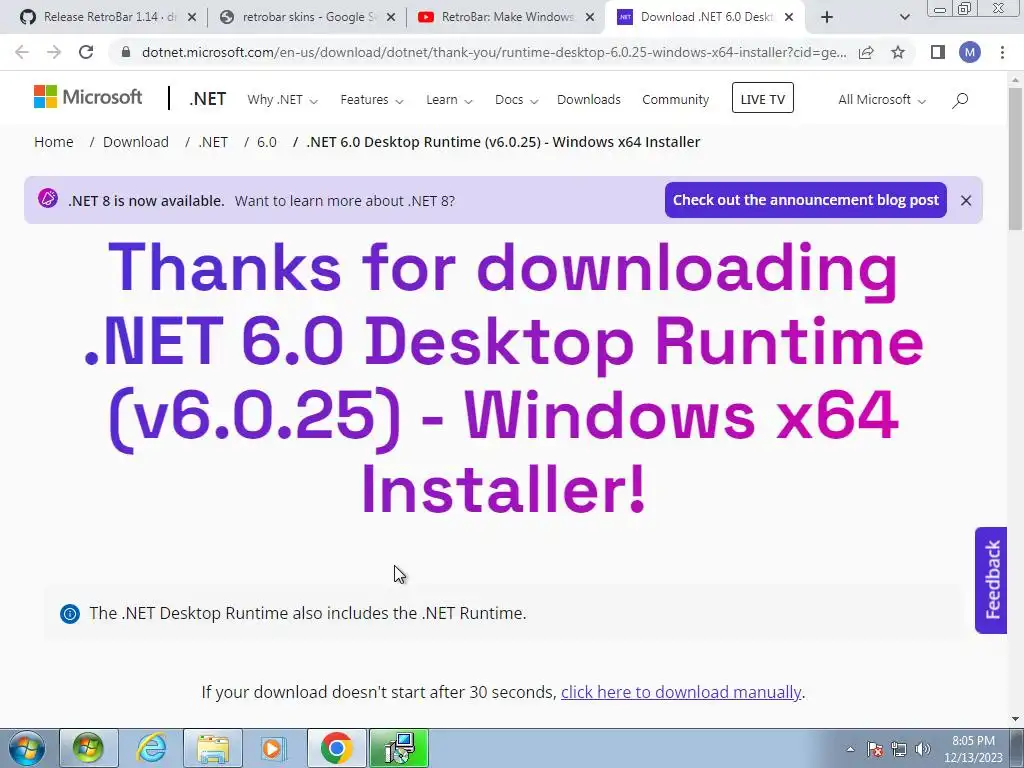Click Chrome icon in taskbar

[x=336, y=748]
